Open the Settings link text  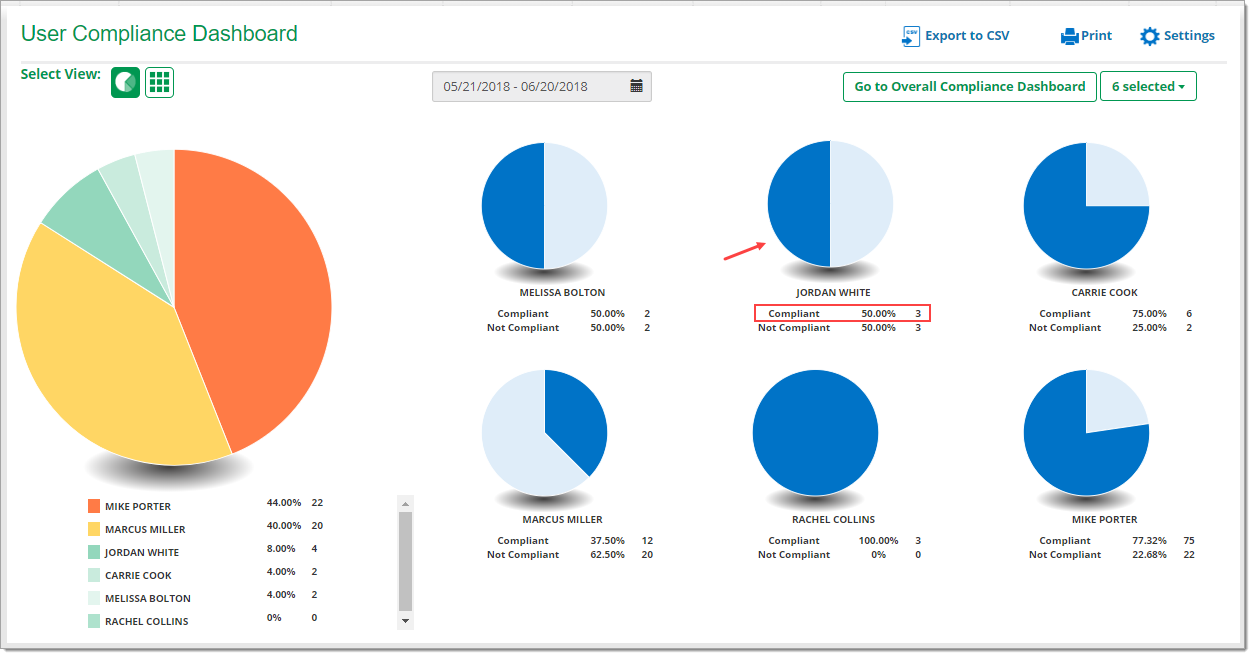click(1189, 36)
